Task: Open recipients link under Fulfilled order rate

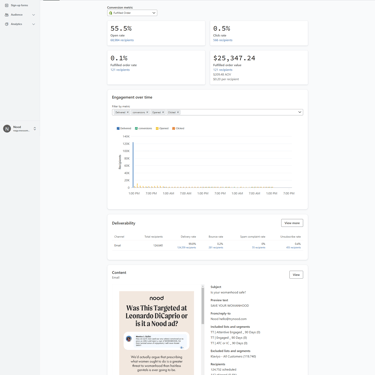Action: point(120,70)
